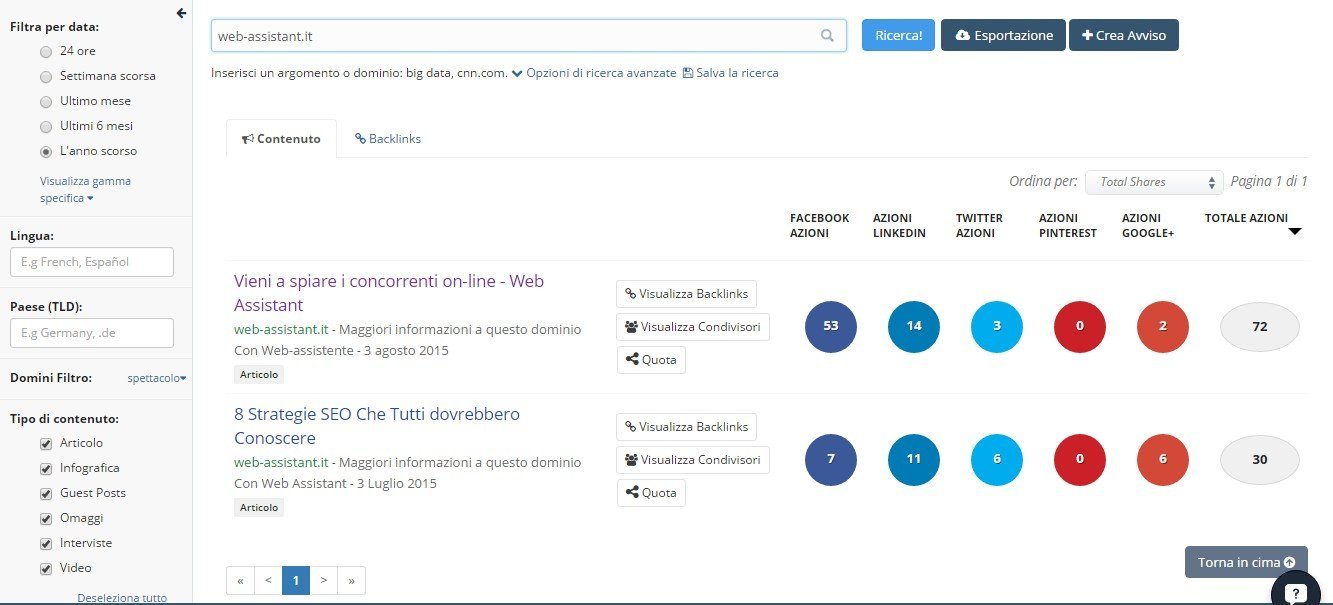This screenshot has height=605, width=1333.
Task: Switch to the Backlinks tab
Action: click(388, 139)
